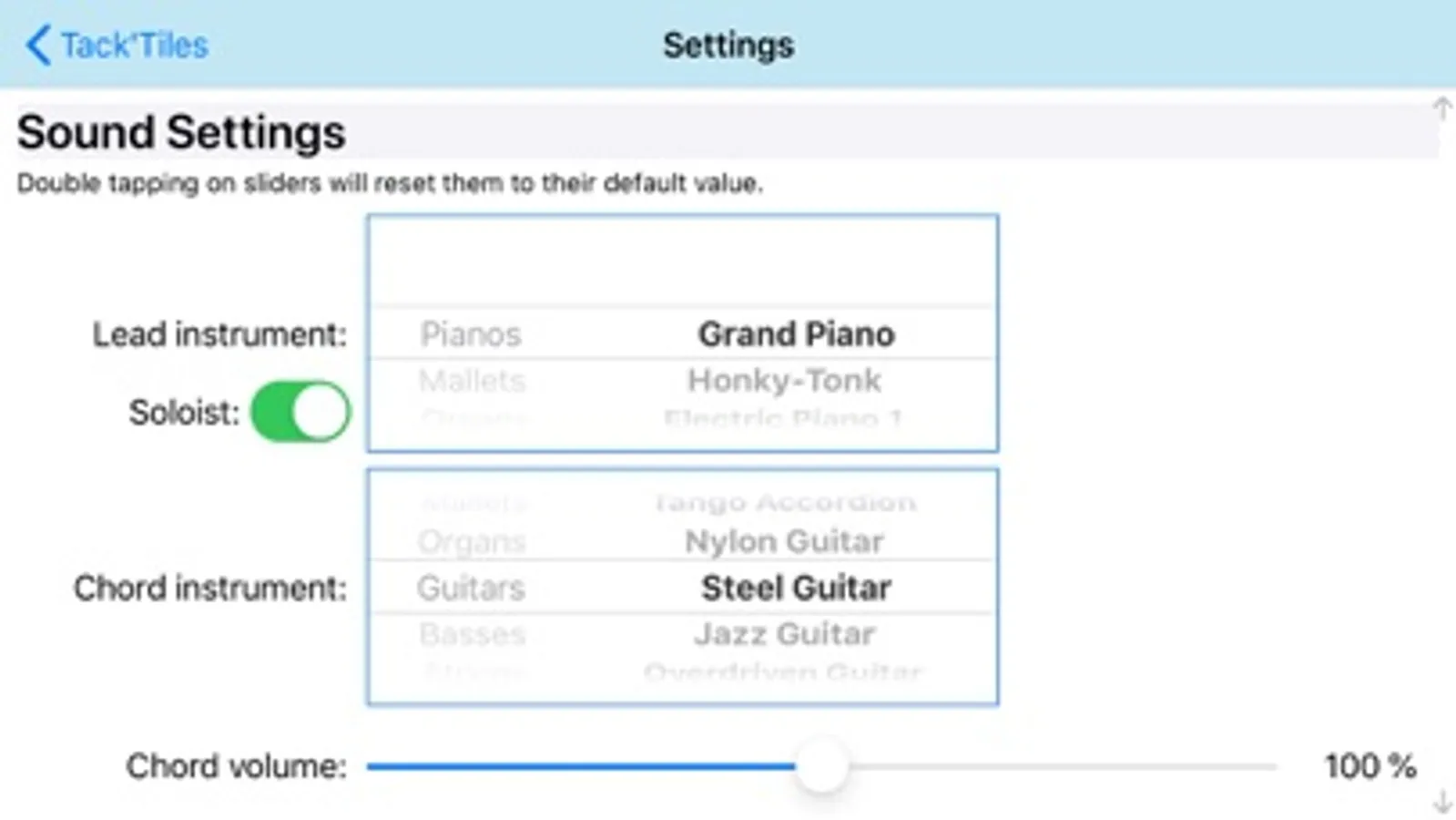
Task: Choose Overdriven Guitar in chord picker
Action: (782, 672)
